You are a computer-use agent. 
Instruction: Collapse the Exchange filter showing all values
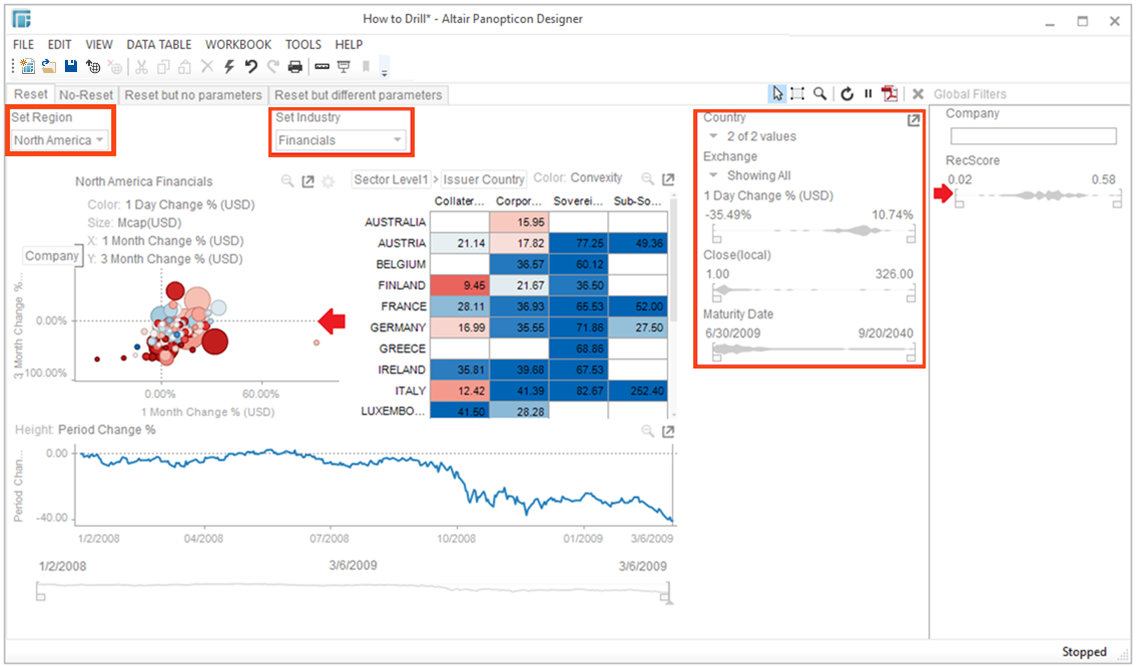[x=713, y=175]
